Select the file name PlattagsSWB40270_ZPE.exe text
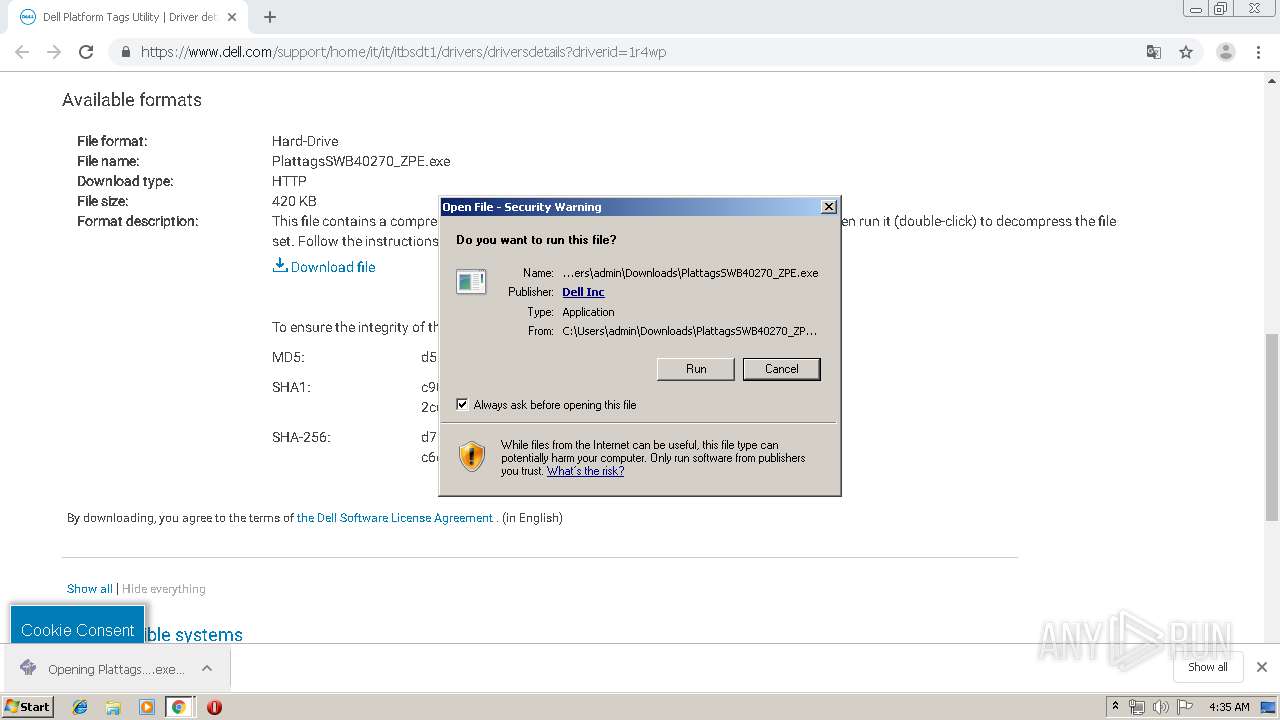Viewport: 1280px width, 720px height. [361, 161]
